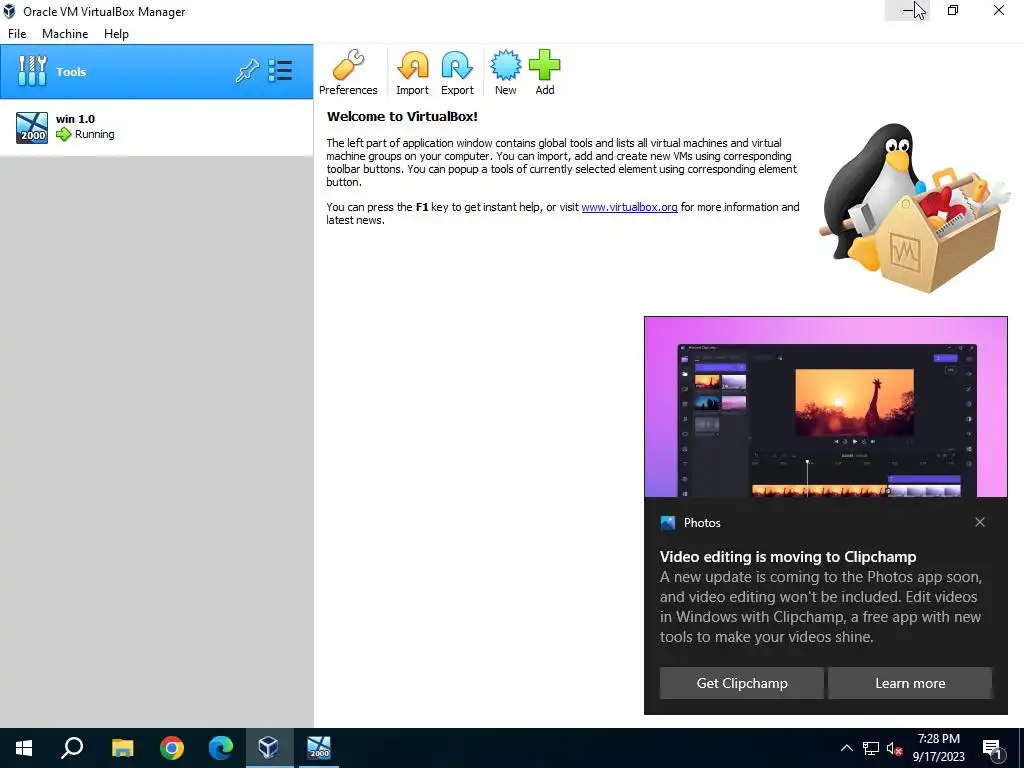Open File Explorer from taskbar

pos(122,748)
